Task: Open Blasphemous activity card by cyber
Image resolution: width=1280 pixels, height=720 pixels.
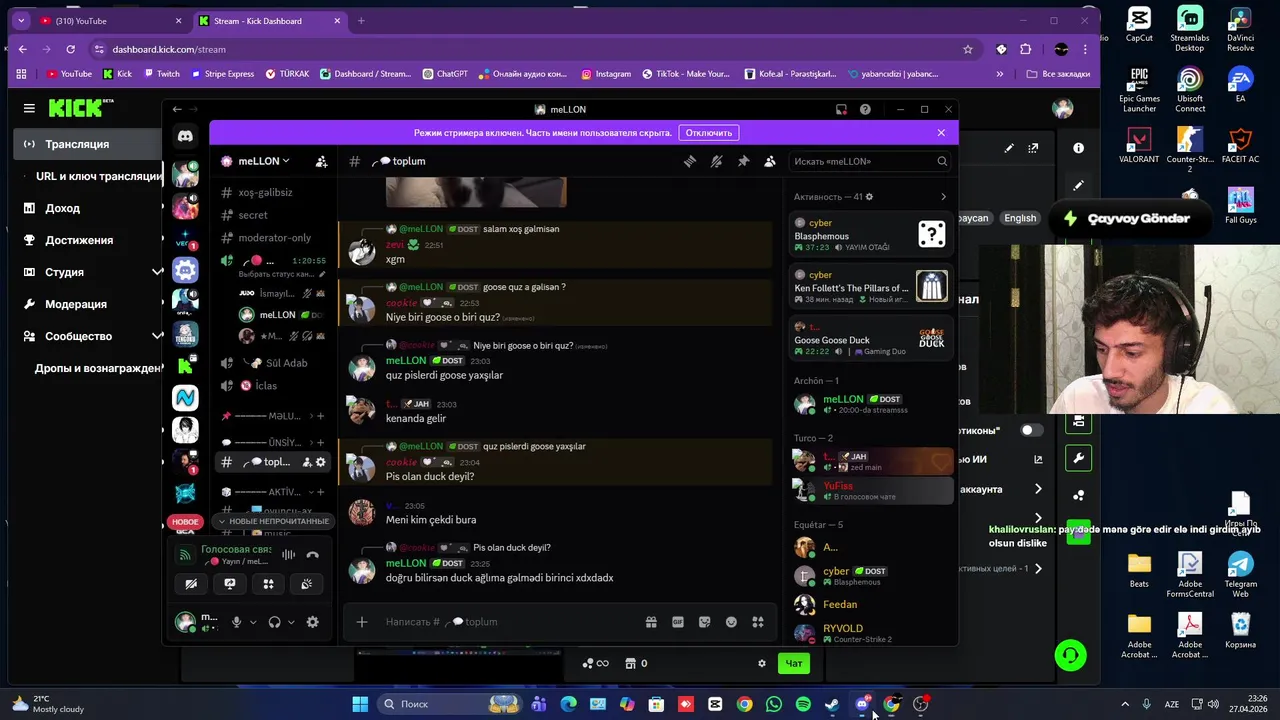Action: pyautogui.click(x=869, y=235)
